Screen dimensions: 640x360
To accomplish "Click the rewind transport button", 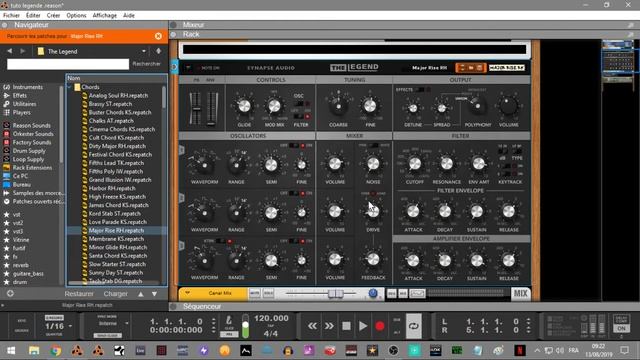I will [x=312, y=326].
